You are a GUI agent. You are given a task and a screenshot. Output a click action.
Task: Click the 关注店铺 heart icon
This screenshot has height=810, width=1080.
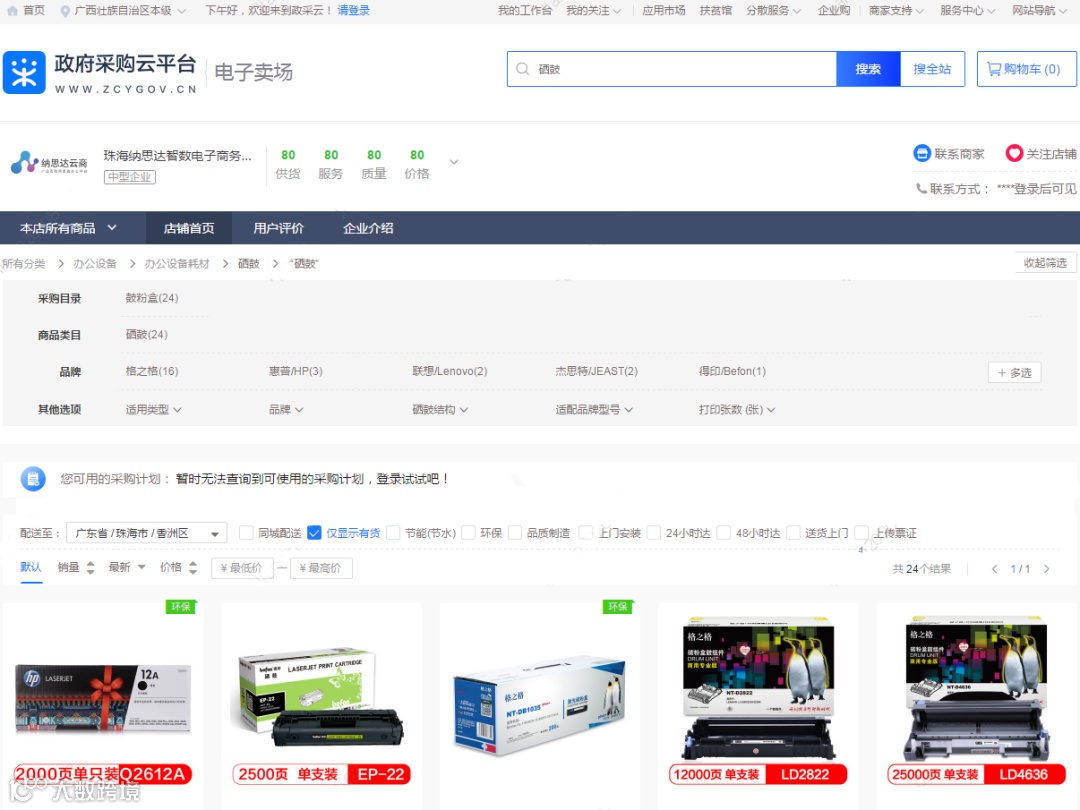click(x=1014, y=153)
